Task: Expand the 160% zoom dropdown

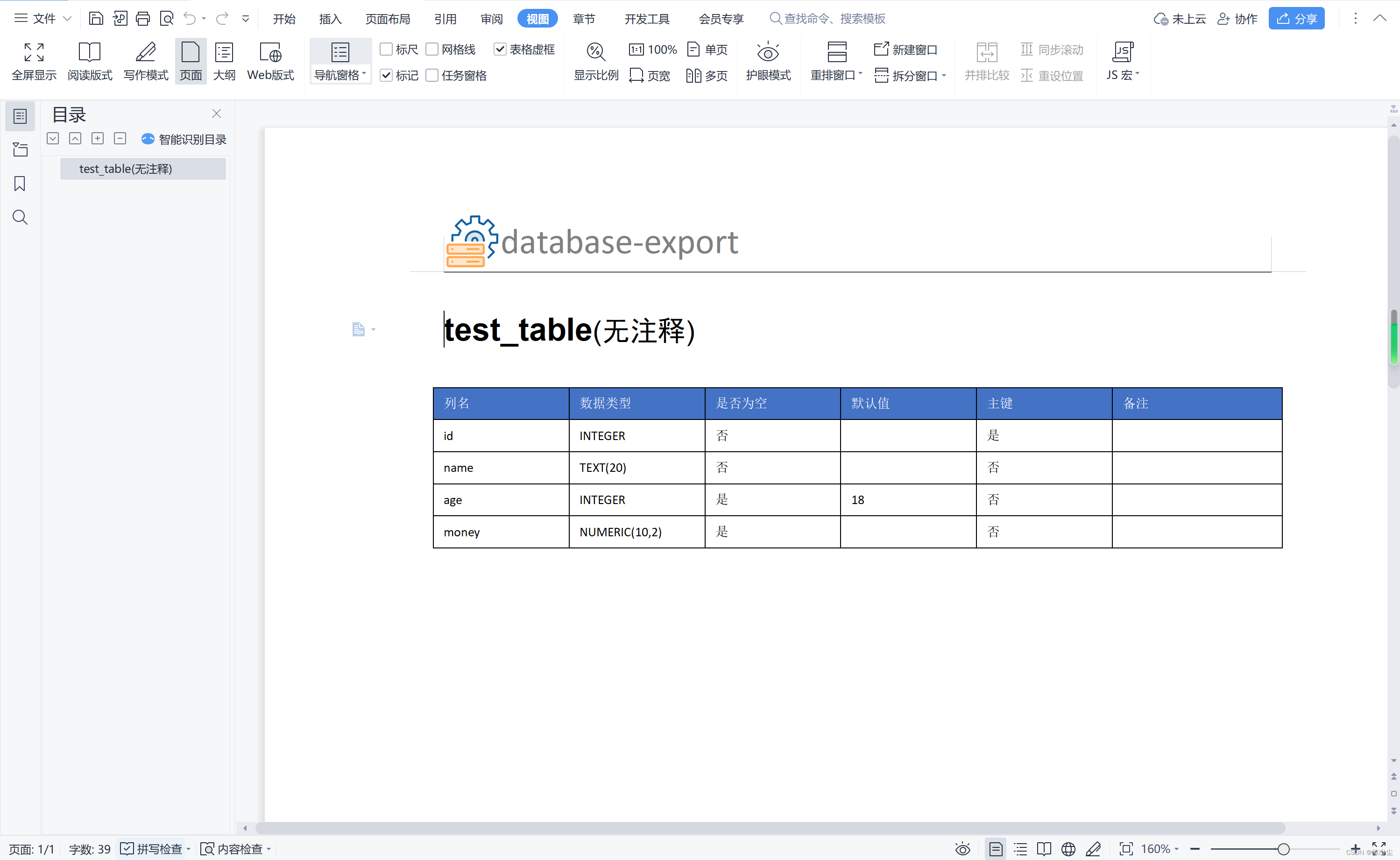Action: [1177, 849]
